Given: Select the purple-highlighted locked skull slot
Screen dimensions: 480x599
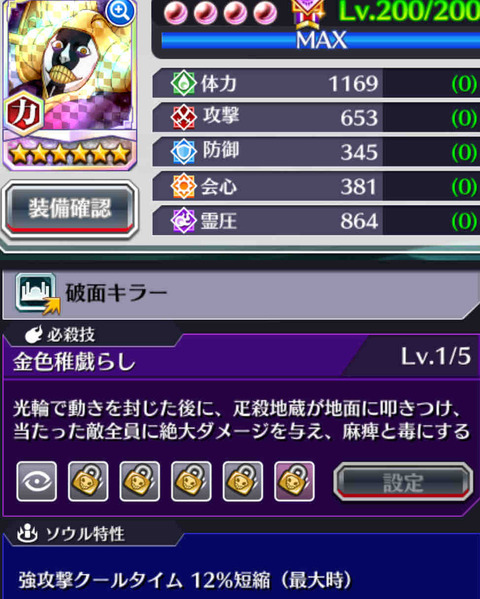Looking at the screenshot, I should [x=294, y=481].
